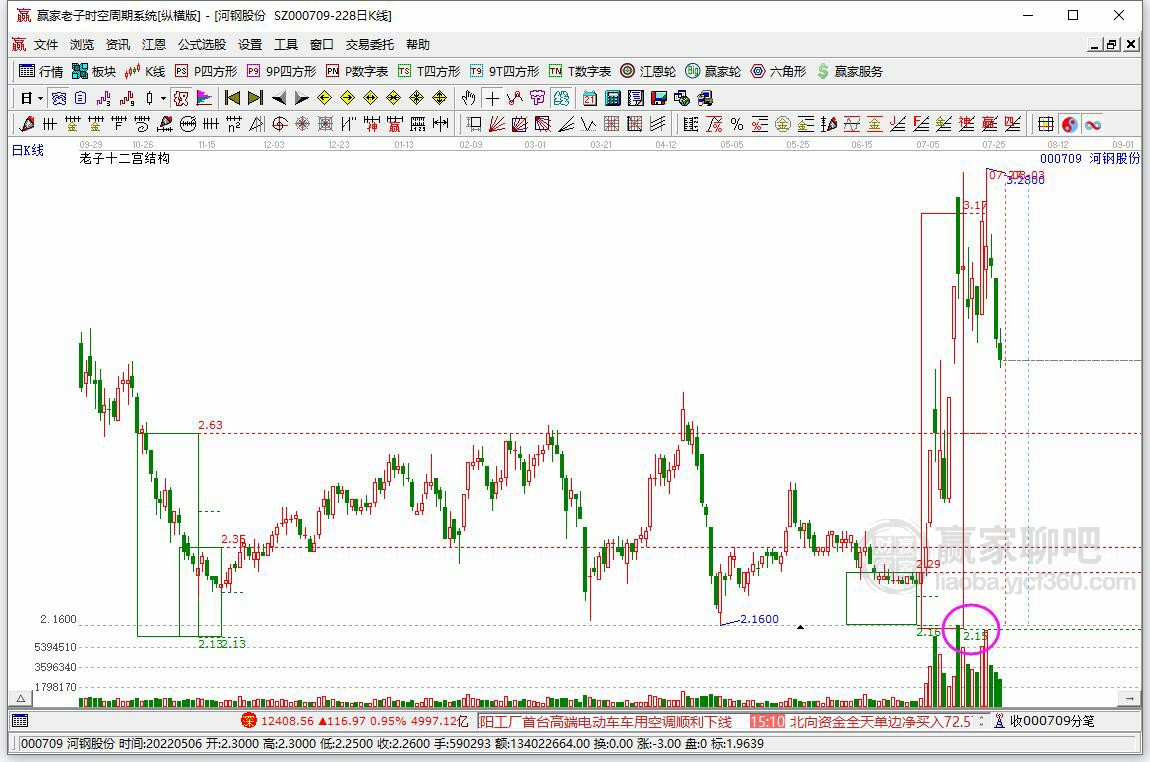Toggle the crosshair cursor tool
The width and height of the screenshot is (1150, 762).
492,98
